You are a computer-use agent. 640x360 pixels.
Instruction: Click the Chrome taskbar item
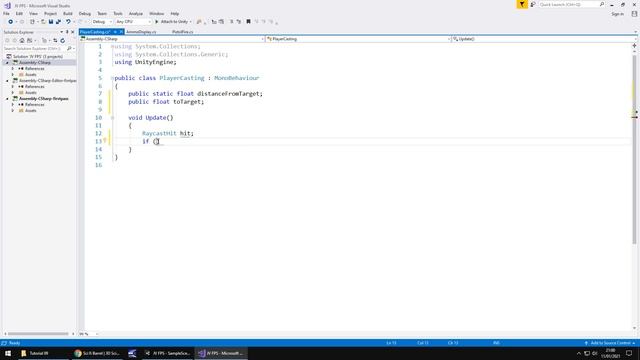coord(97,353)
